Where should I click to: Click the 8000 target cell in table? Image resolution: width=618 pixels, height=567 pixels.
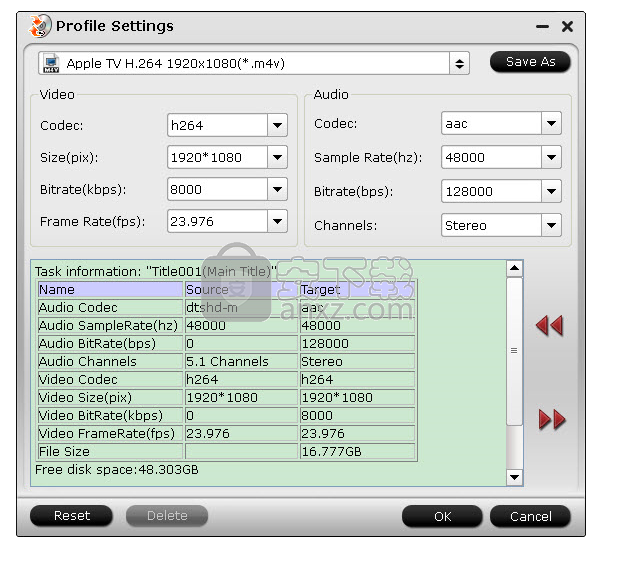pyautogui.click(x=357, y=416)
